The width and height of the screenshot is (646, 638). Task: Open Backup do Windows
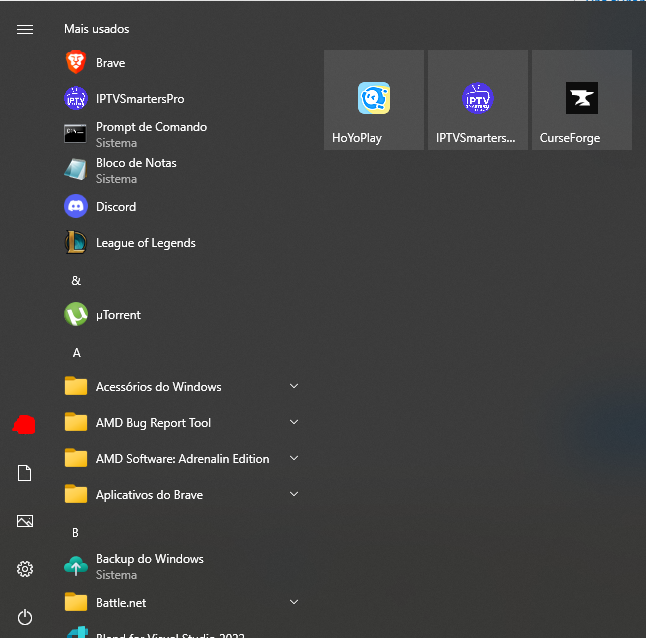click(181, 567)
